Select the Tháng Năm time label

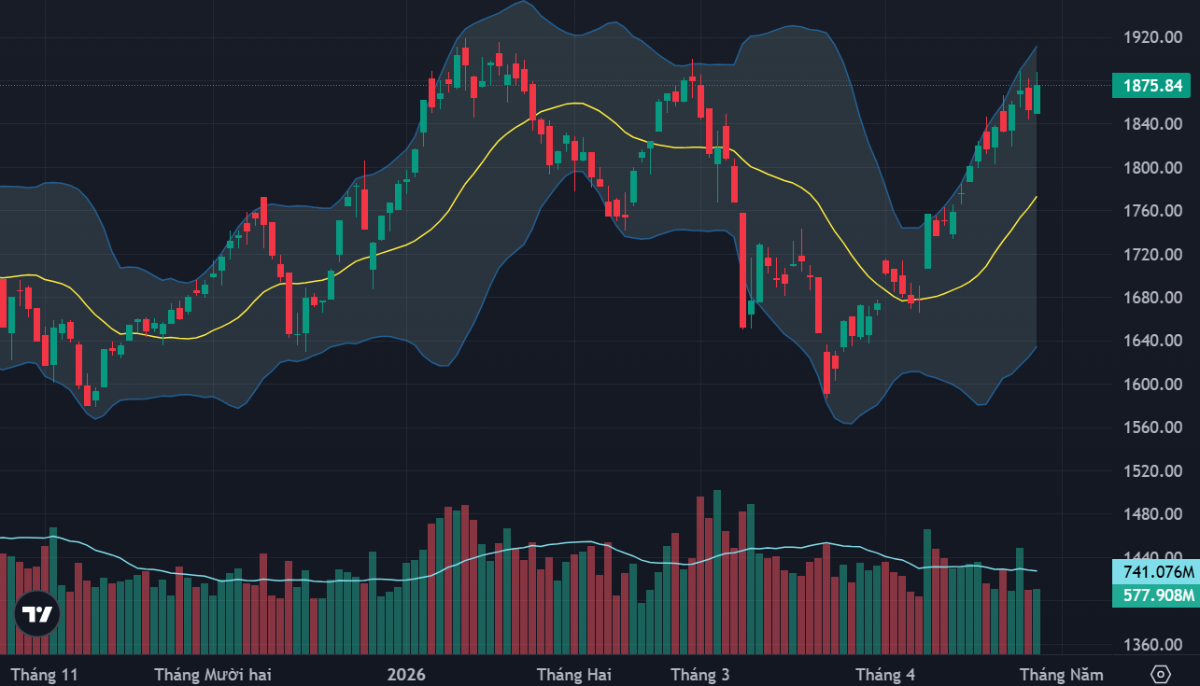coord(1062,674)
